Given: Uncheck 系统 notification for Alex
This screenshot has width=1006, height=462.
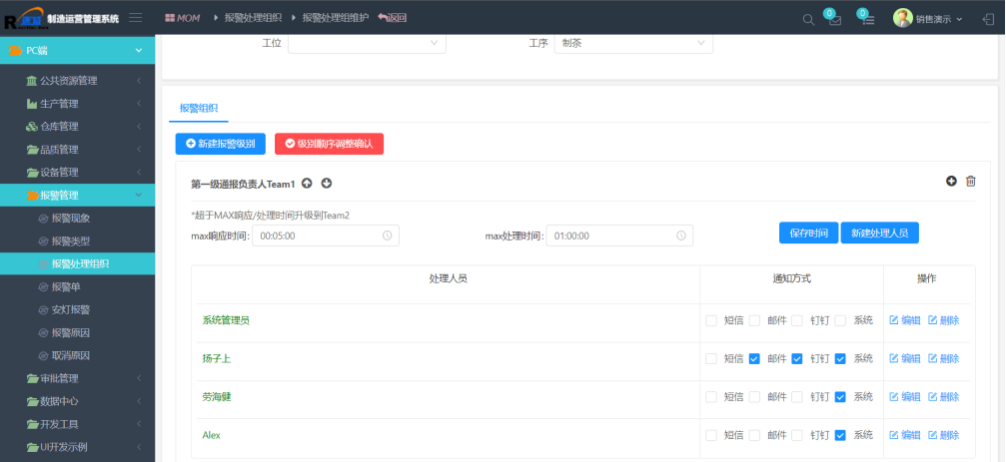Looking at the screenshot, I should click(x=840, y=435).
